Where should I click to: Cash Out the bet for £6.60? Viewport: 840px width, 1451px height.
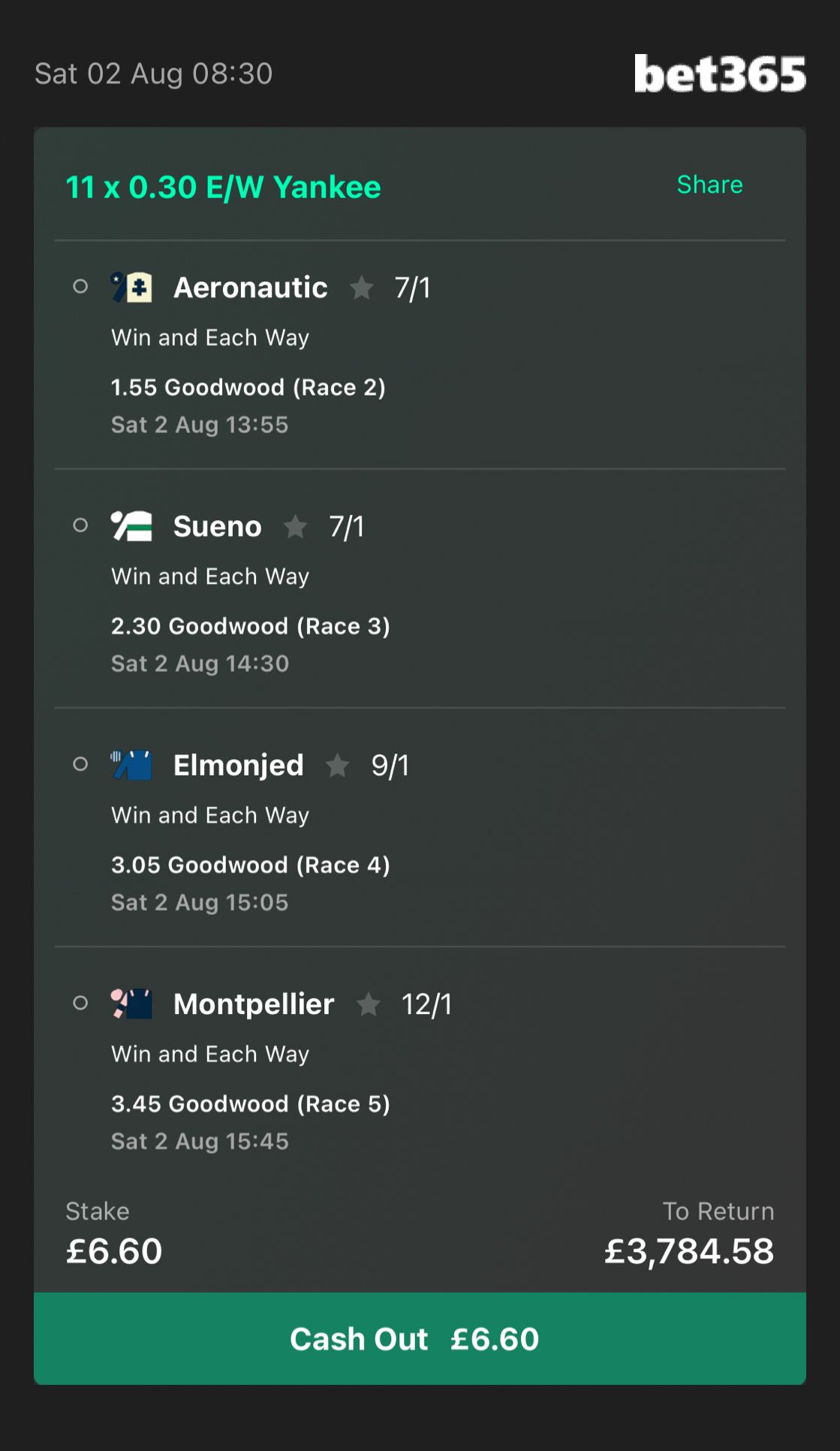[x=420, y=1338]
